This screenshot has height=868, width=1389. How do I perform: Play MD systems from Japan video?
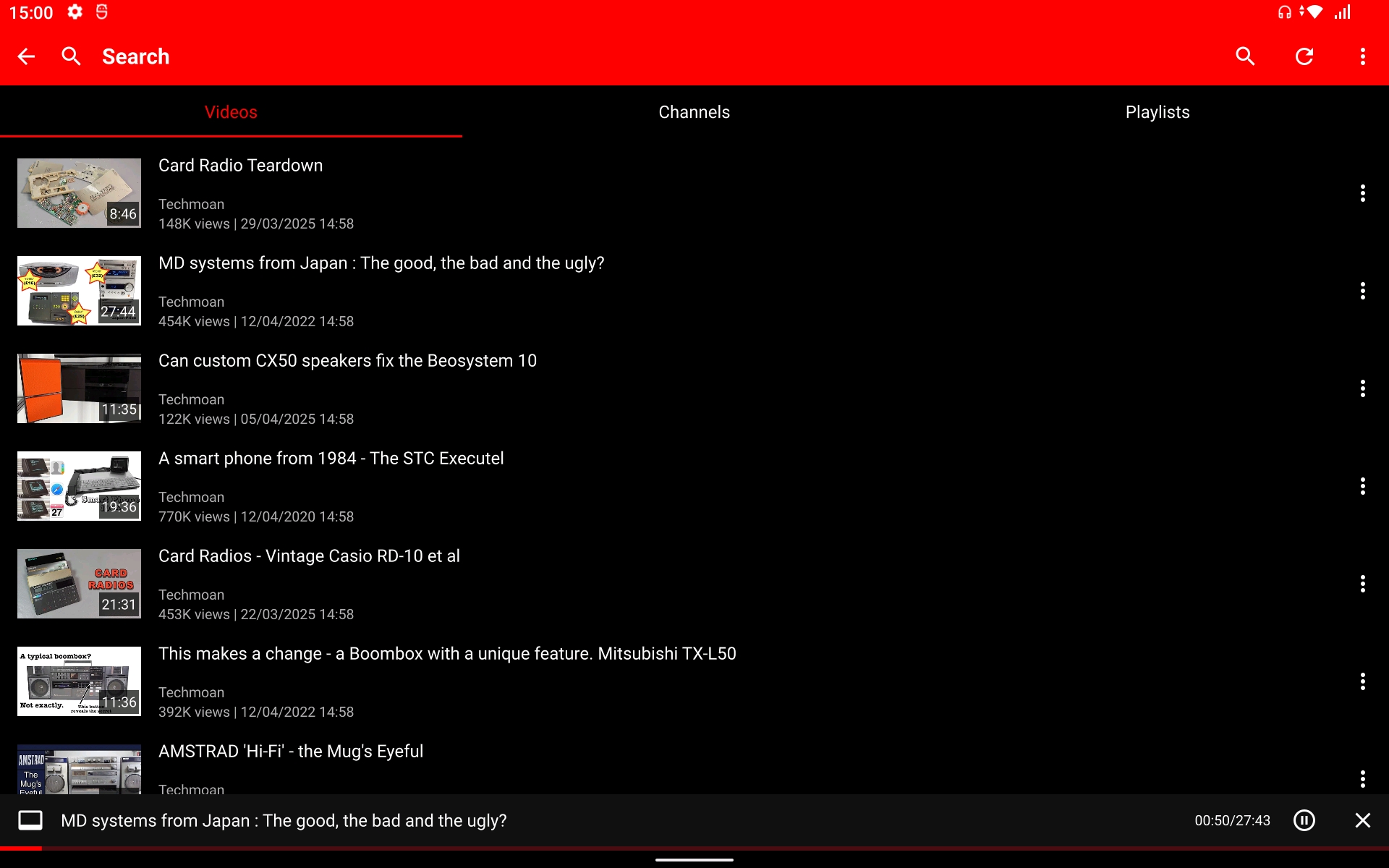click(694, 291)
